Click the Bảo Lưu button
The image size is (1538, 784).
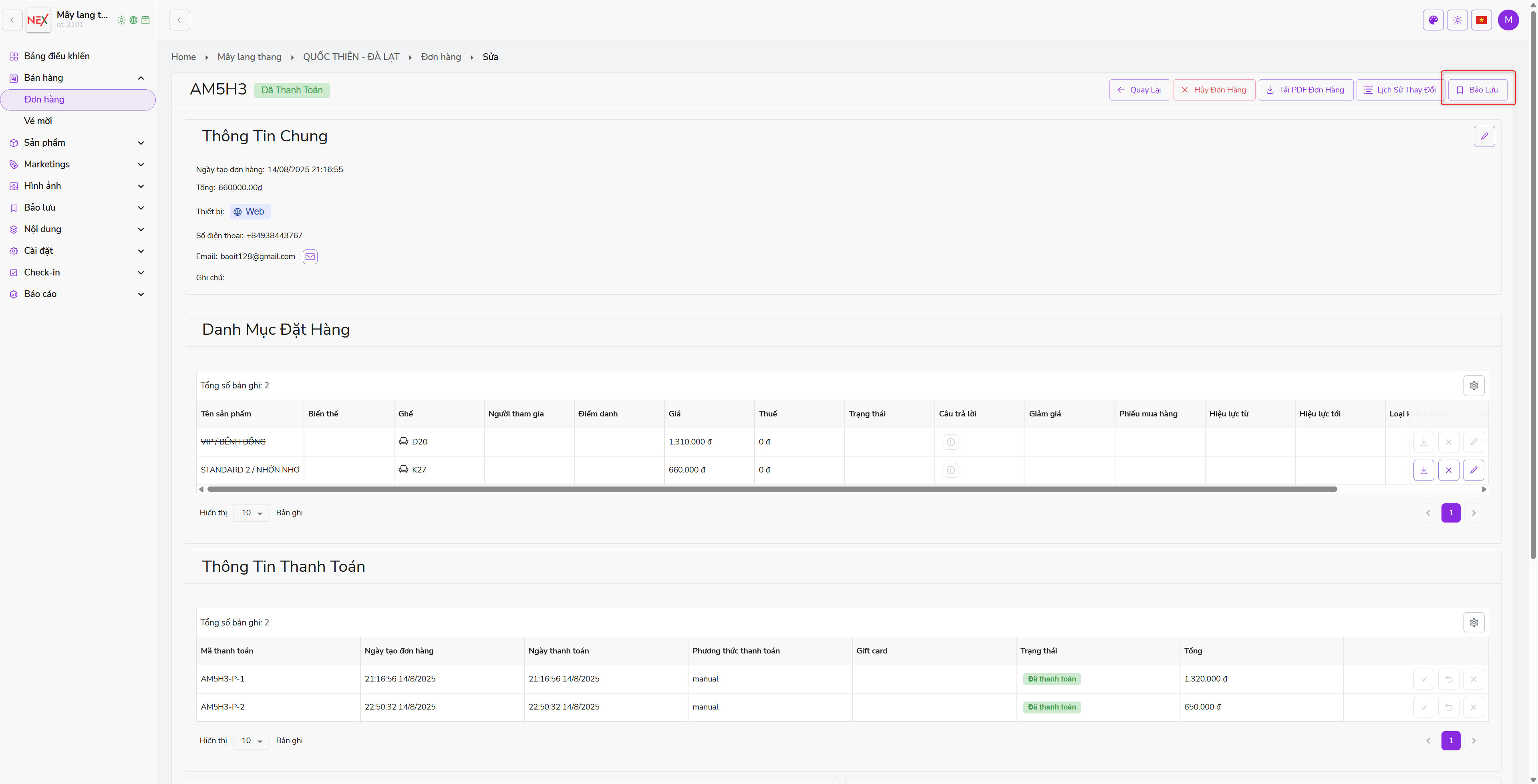[1477, 90]
